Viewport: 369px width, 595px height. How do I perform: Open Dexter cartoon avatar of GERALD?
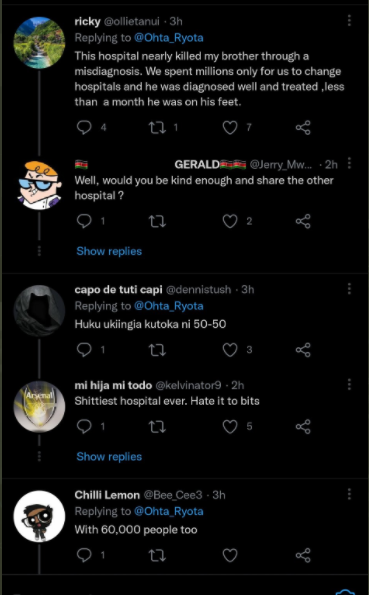click(x=39, y=185)
